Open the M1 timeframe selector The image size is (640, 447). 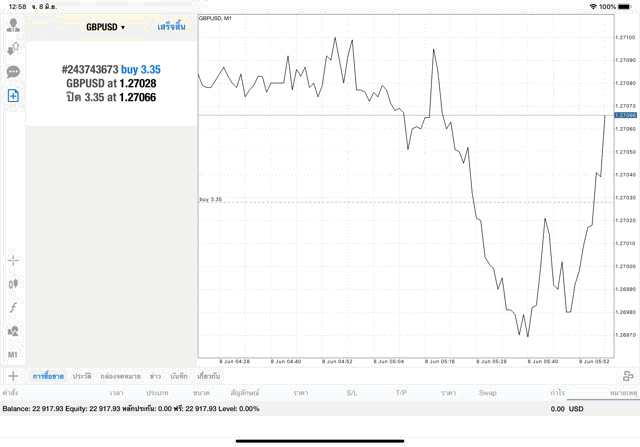13,354
